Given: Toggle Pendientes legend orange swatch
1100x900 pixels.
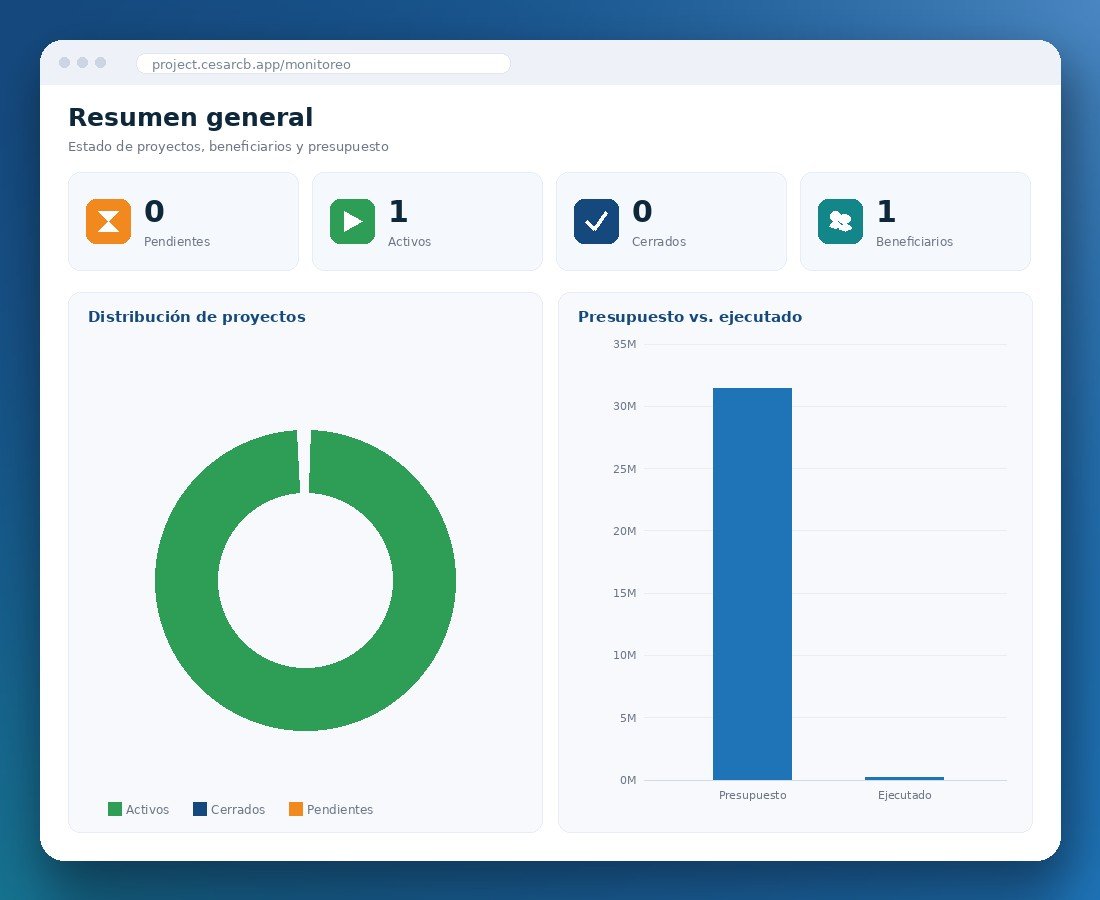Looking at the screenshot, I should point(296,809).
